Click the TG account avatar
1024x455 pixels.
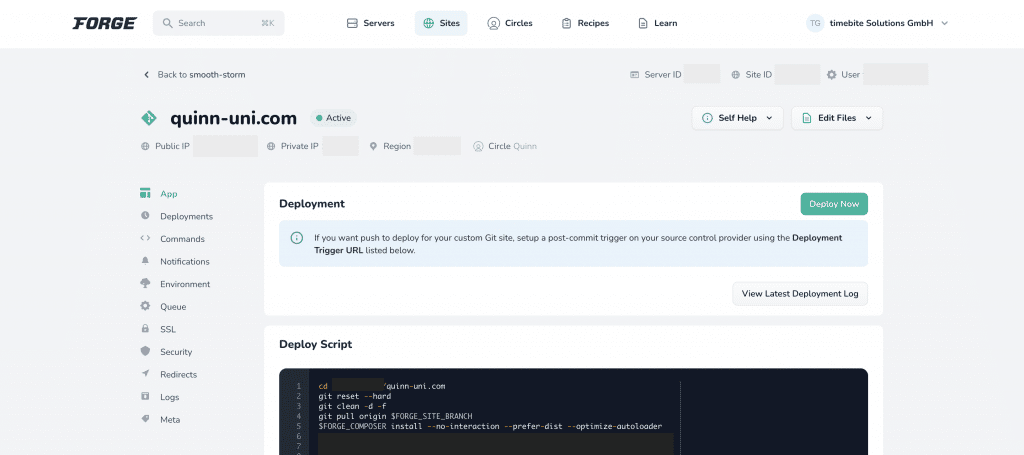(x=815, y=23)
